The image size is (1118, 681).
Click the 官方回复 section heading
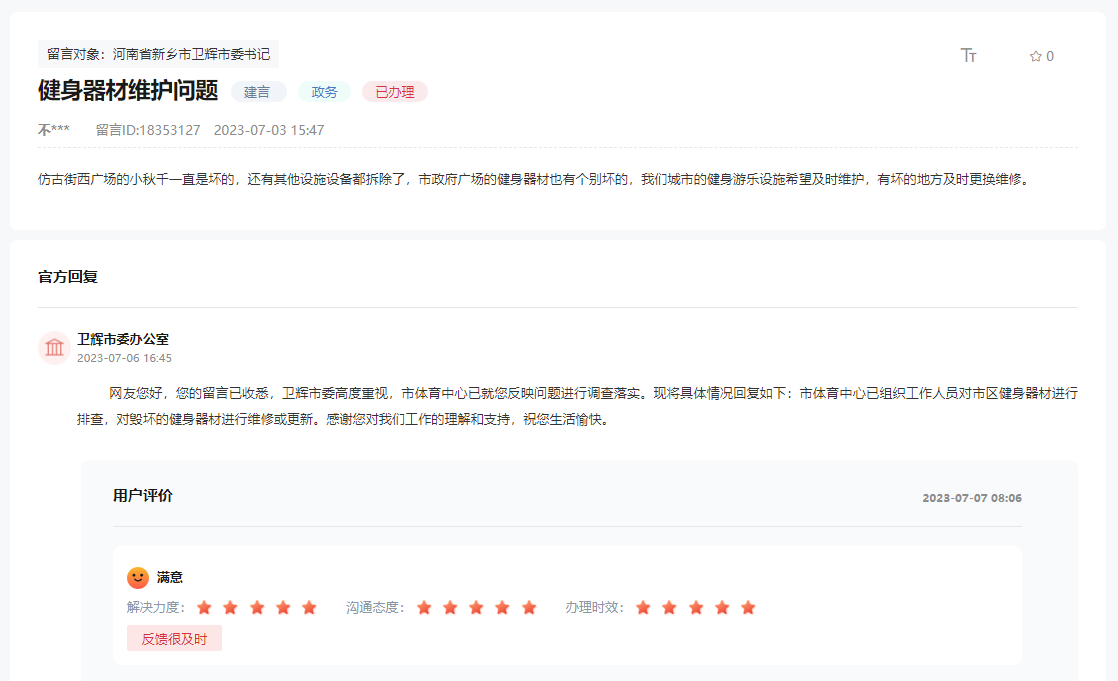click(x=68, y=276)
